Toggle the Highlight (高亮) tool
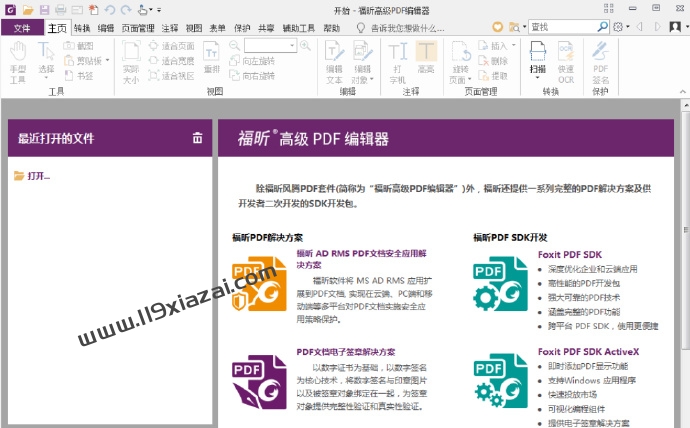690x428 pixels. pos(426,58)
